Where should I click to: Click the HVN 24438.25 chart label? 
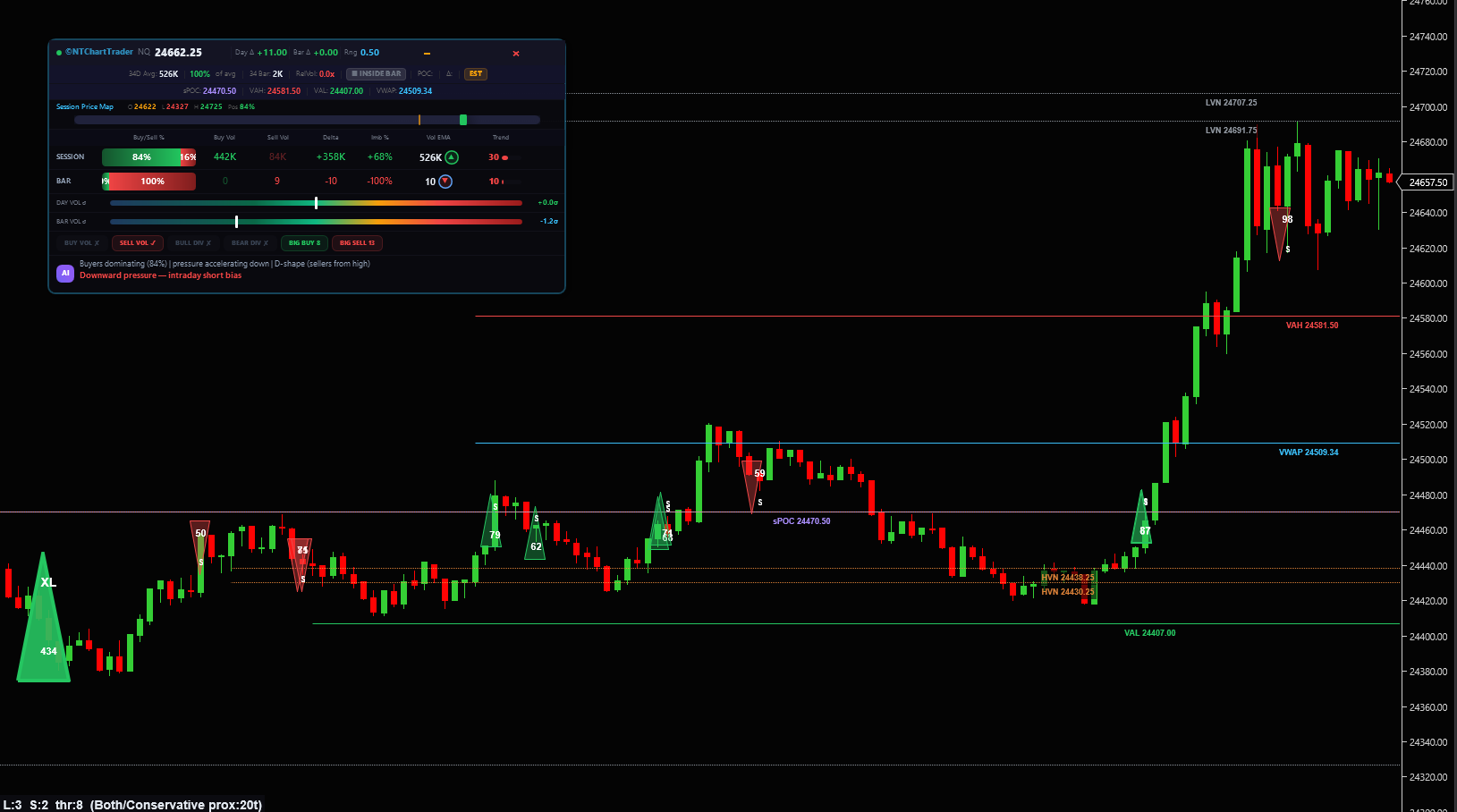1067,578
